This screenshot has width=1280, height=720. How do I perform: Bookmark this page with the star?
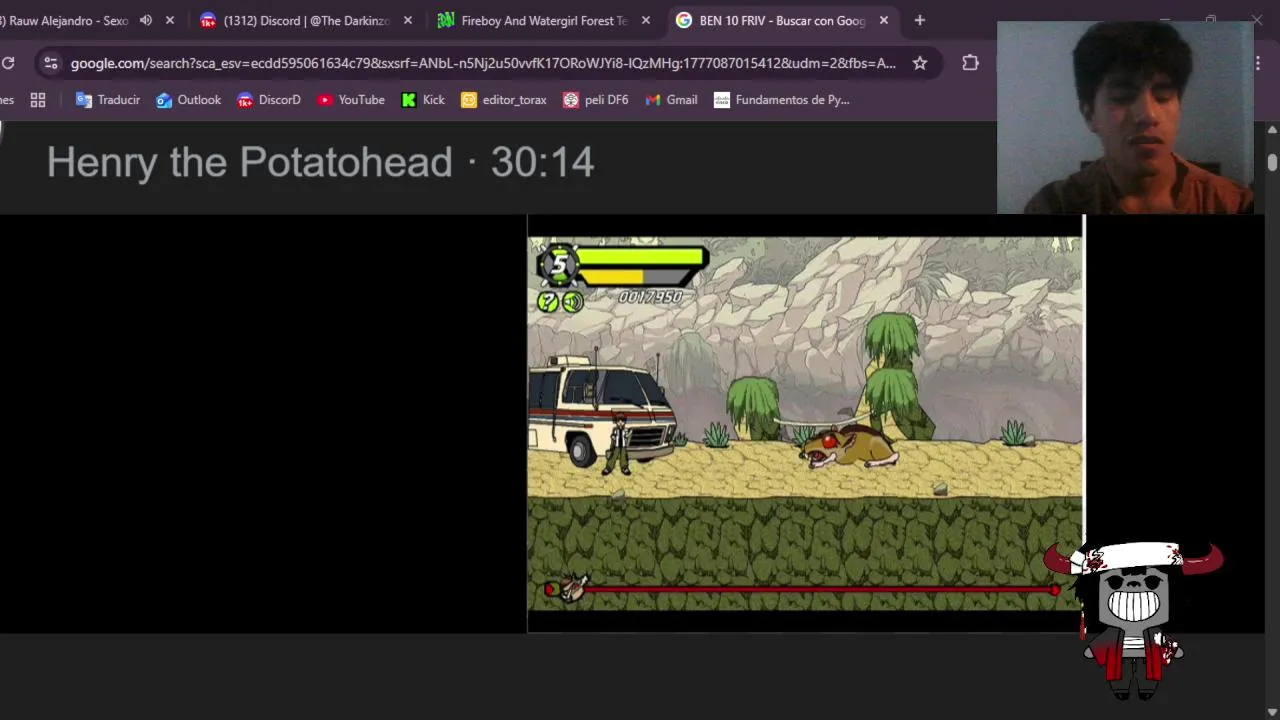[920, 63]
